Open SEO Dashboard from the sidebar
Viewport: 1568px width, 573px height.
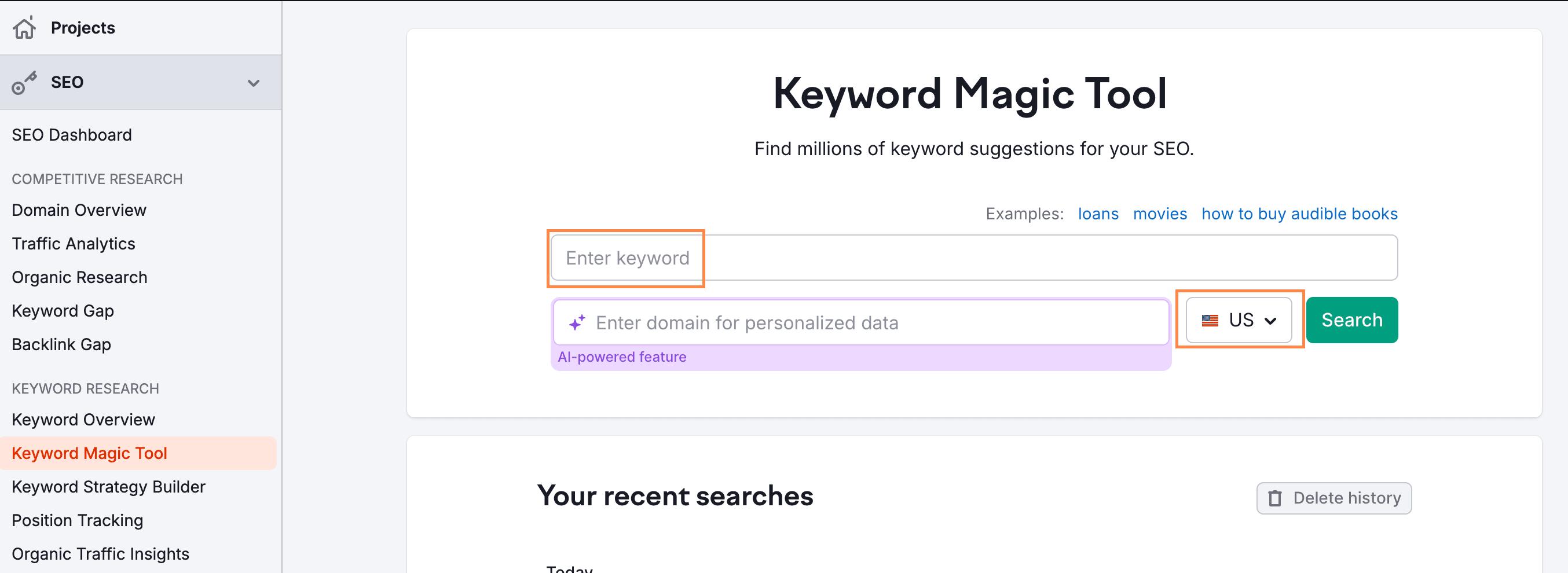point(72,135)
